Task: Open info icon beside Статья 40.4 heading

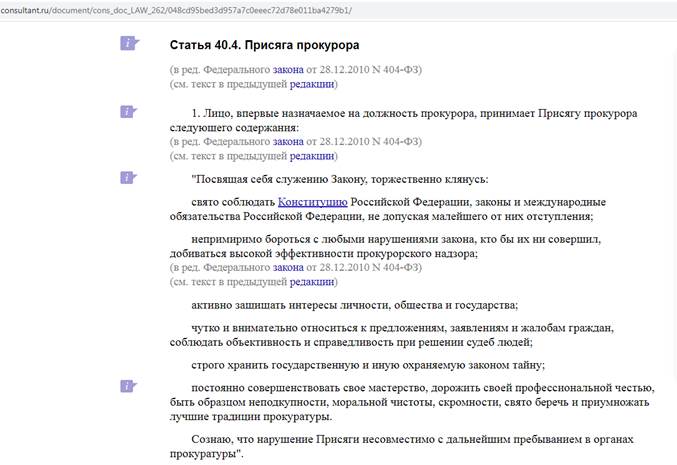Action: pos(129,43)
